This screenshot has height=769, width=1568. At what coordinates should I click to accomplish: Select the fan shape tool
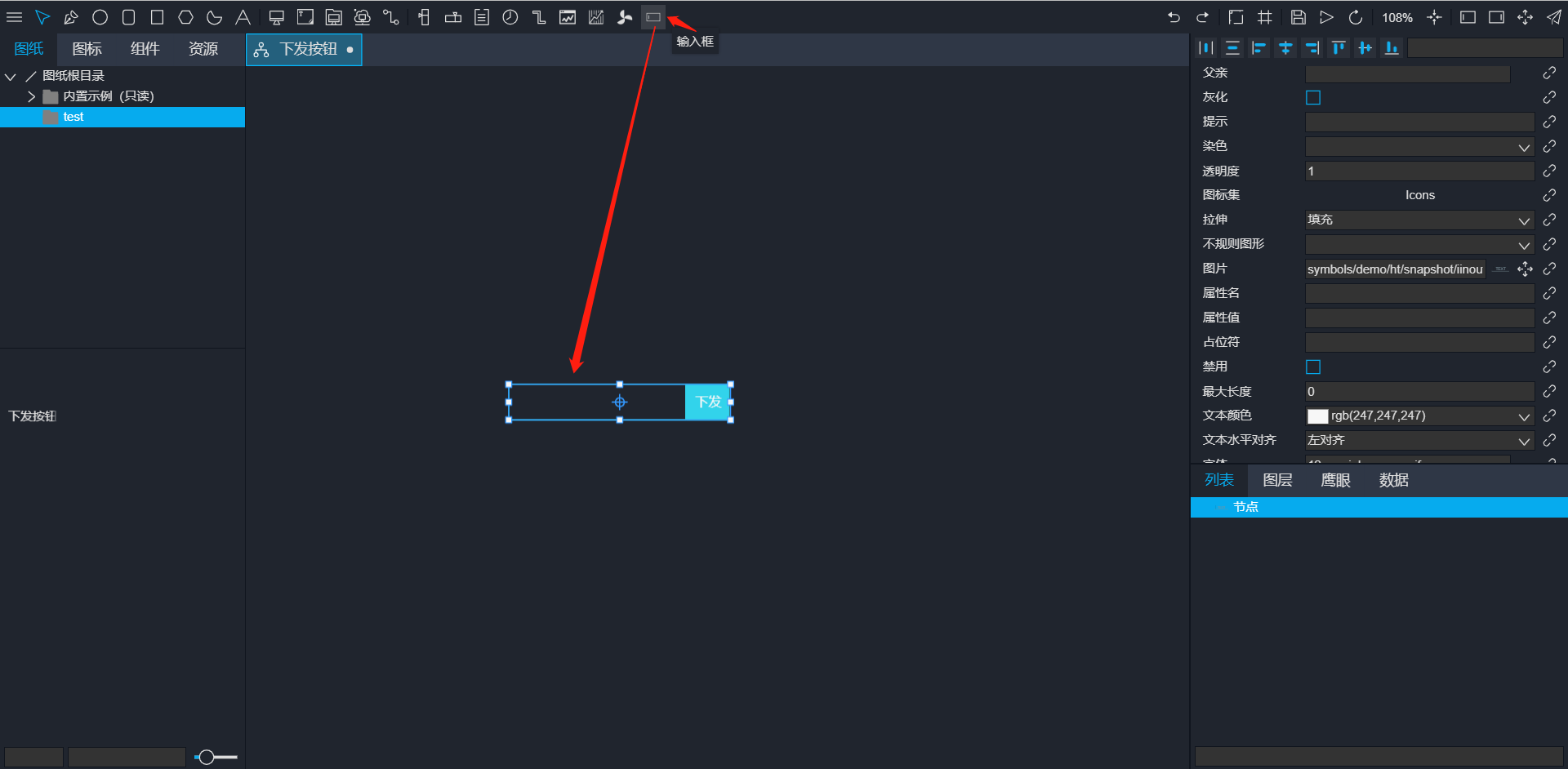pos(625,17)
